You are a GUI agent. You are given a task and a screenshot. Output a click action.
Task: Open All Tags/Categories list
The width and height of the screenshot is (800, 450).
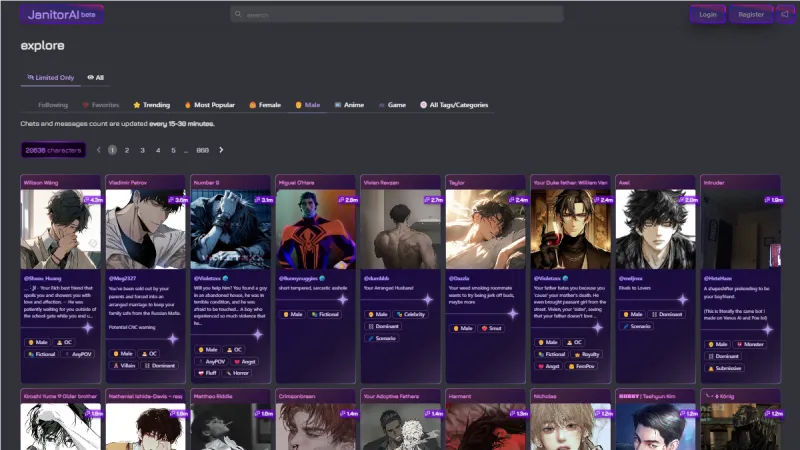click(454, 105)
